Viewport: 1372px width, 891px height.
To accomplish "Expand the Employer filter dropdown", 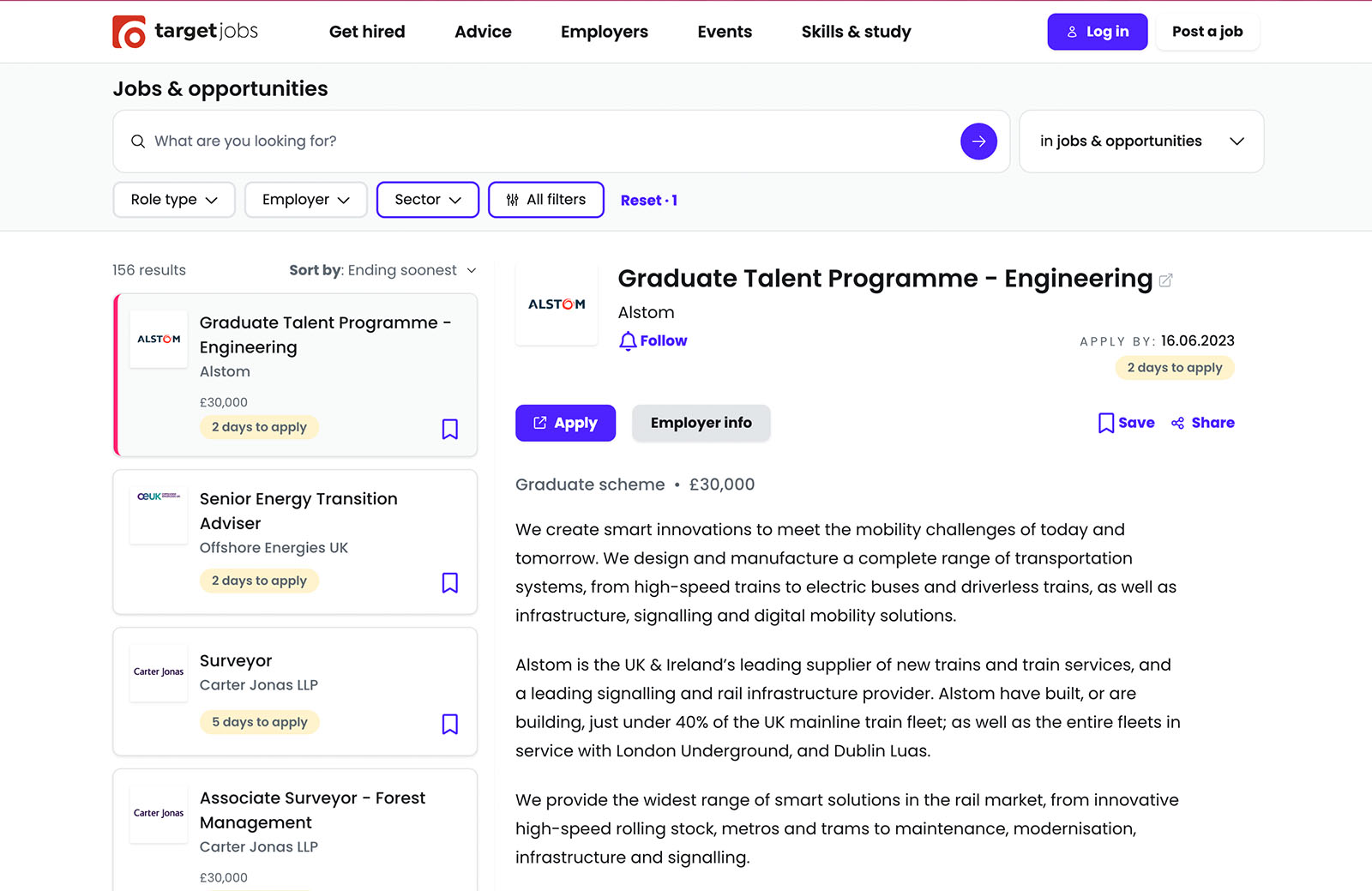I will (305, 200).
